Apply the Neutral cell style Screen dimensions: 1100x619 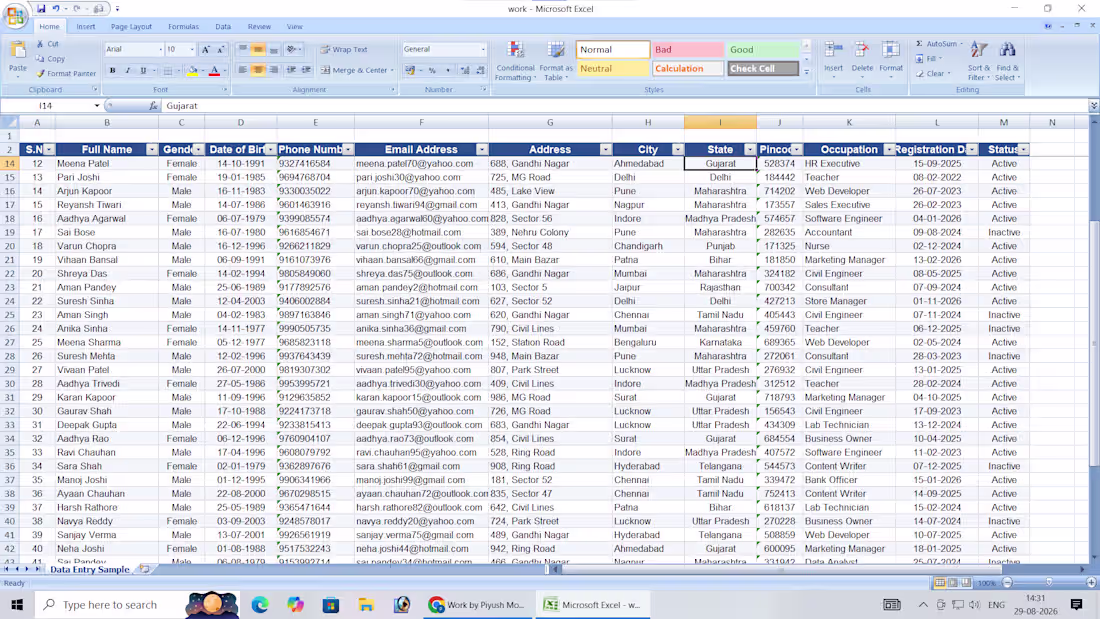tap(612, 69)
